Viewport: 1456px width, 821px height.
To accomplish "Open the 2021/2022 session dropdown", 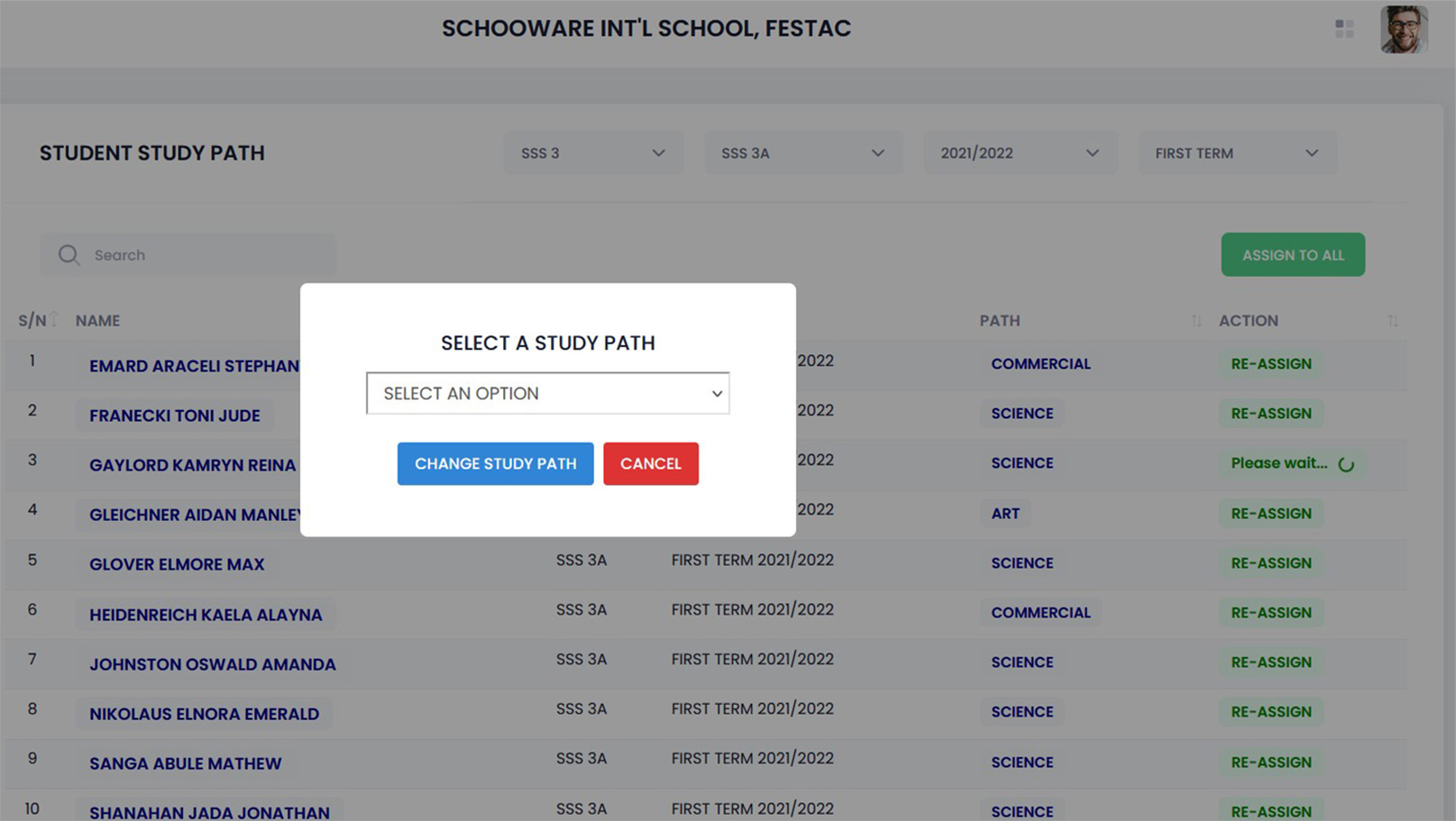I will [1021, 153].
